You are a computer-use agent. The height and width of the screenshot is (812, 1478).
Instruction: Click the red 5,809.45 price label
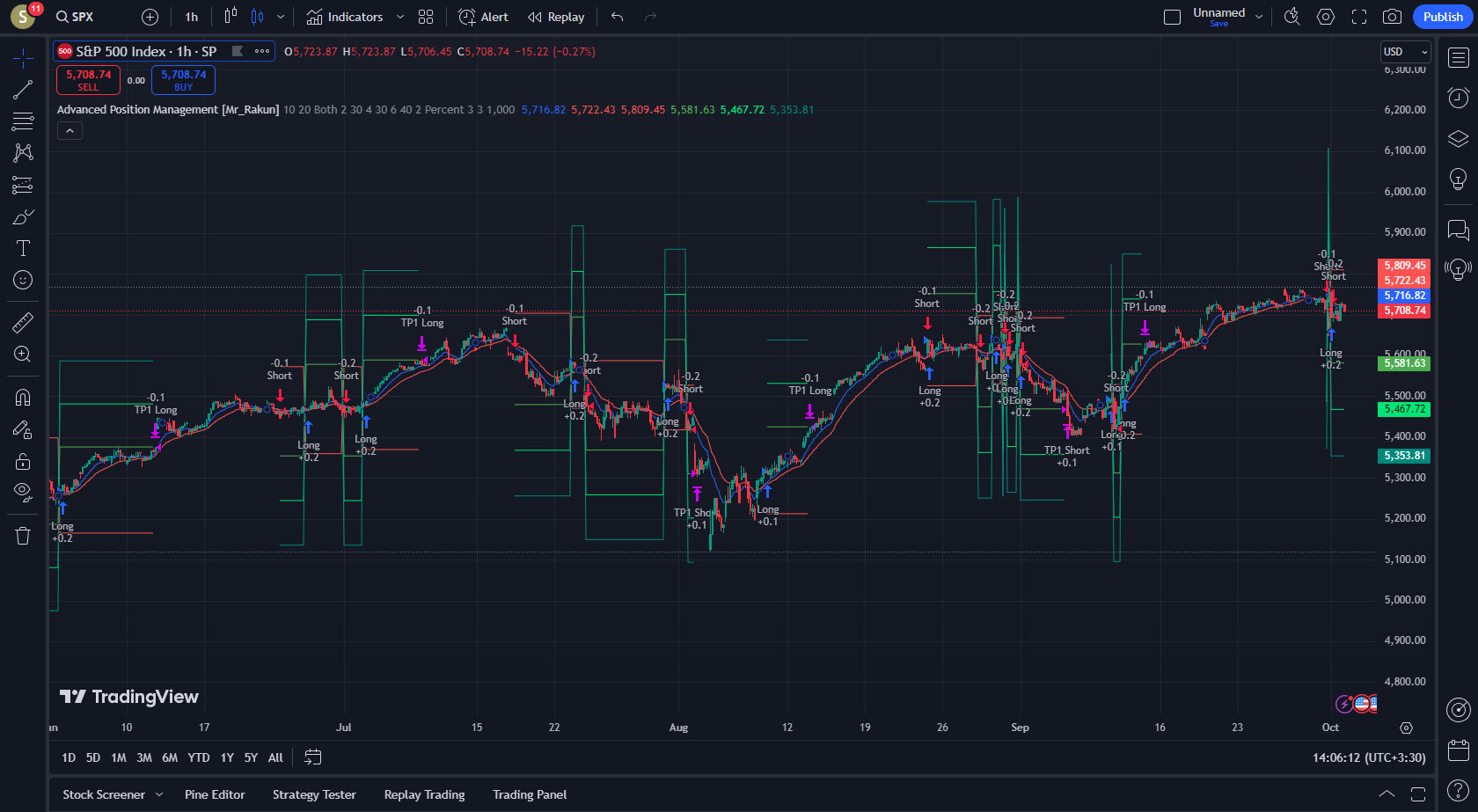[x=1403, y=266]
